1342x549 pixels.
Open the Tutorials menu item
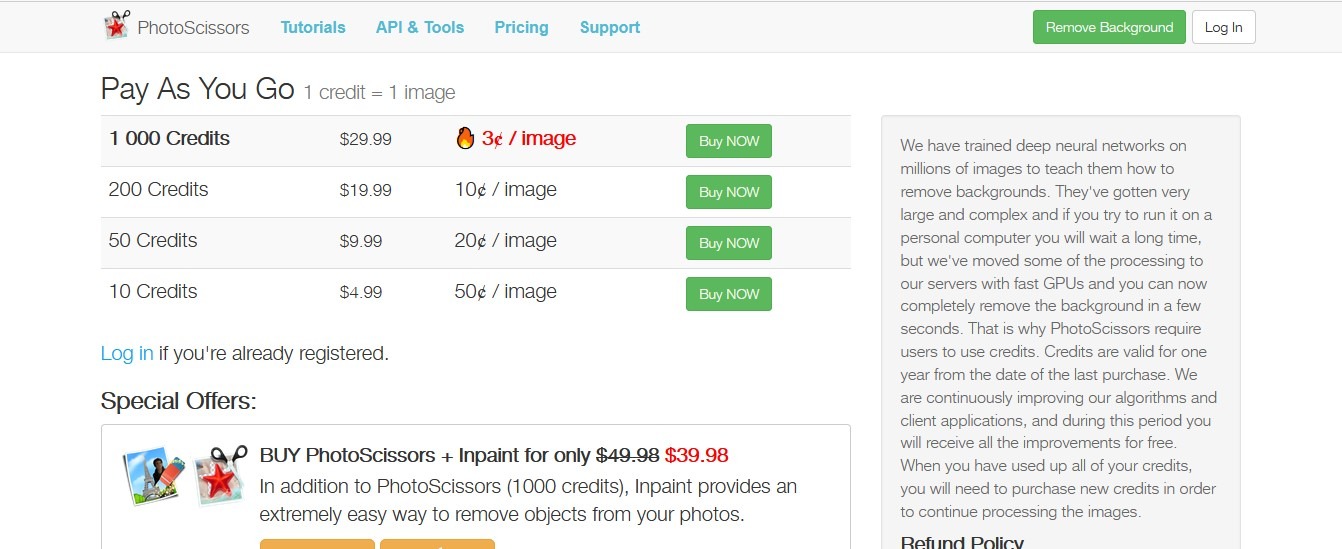[x=313, y=27]
